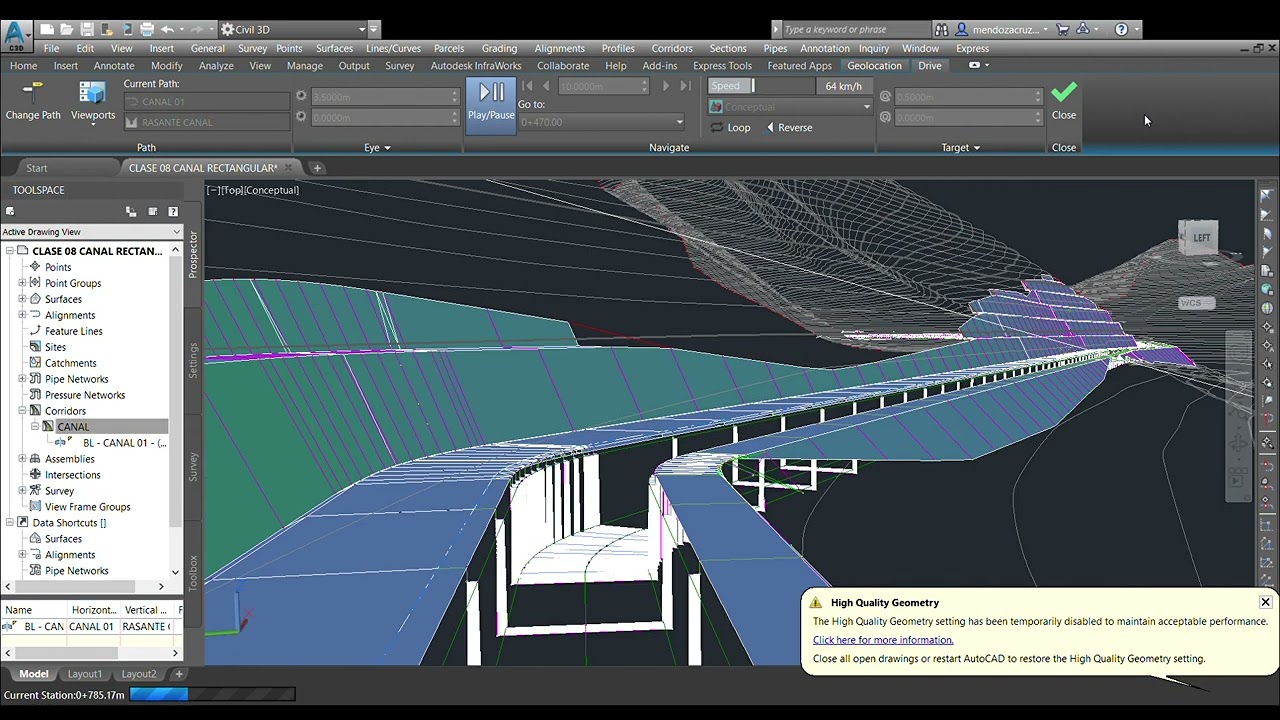Select the CANAL corridor tree item
Screen dimensions: 1280x720
click(73, 427)
